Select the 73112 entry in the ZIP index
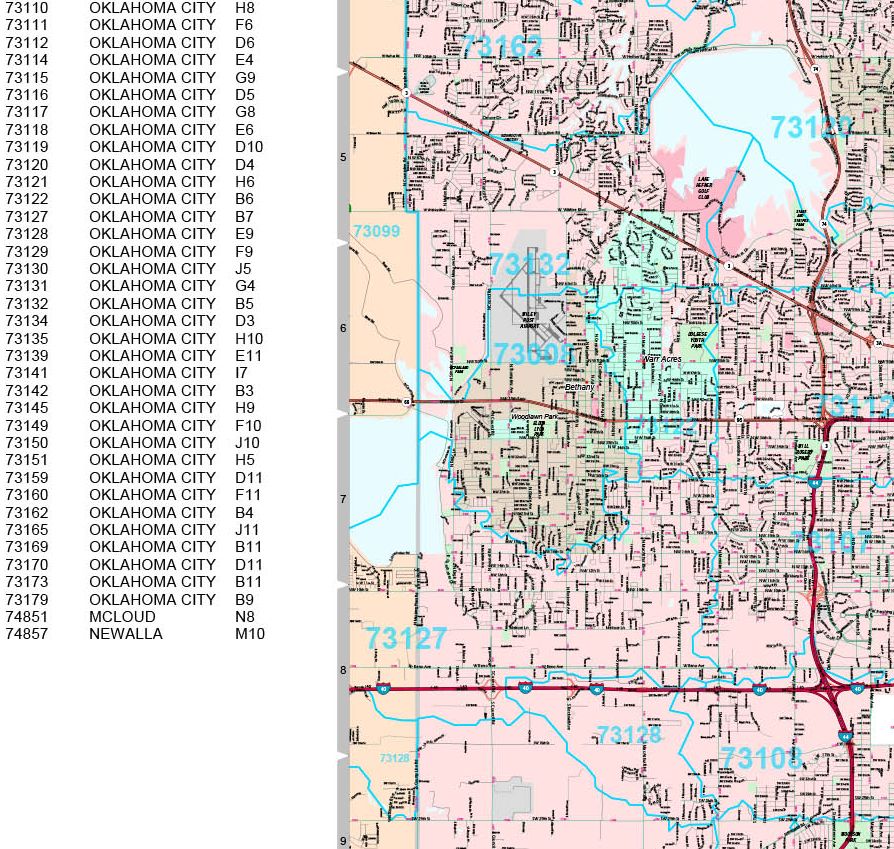Image resolution: width=894 pixels, height=849 pixels. pyautogui.click(x=27, y=43)
